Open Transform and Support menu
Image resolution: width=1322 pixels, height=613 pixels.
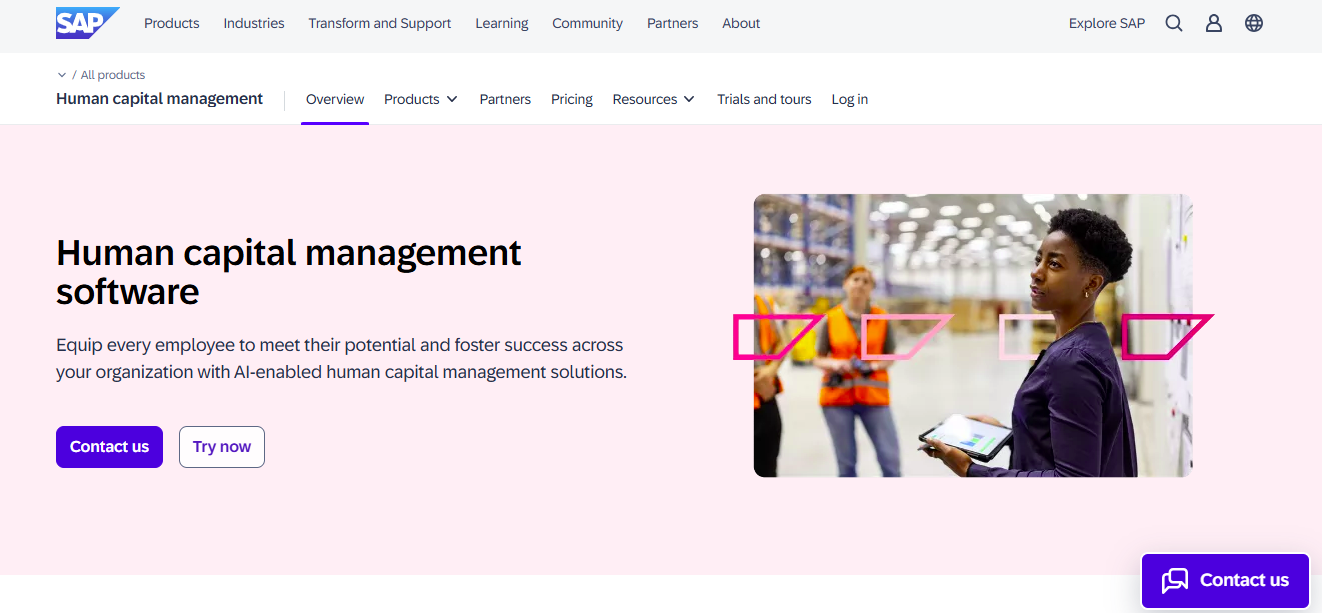pyautogui.click(x=379, y=23)
